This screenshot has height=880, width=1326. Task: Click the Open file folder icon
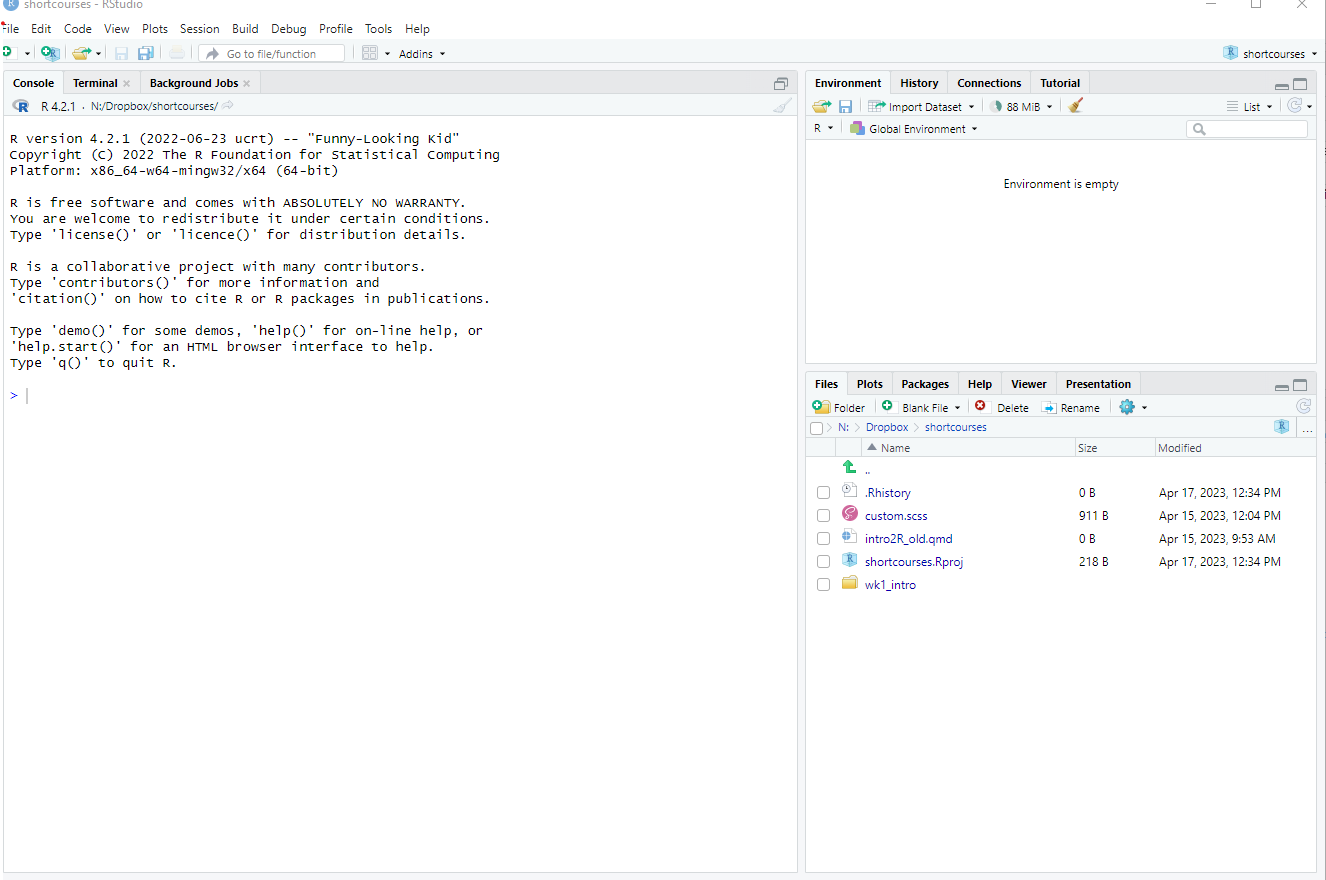[x=82, y=53]
